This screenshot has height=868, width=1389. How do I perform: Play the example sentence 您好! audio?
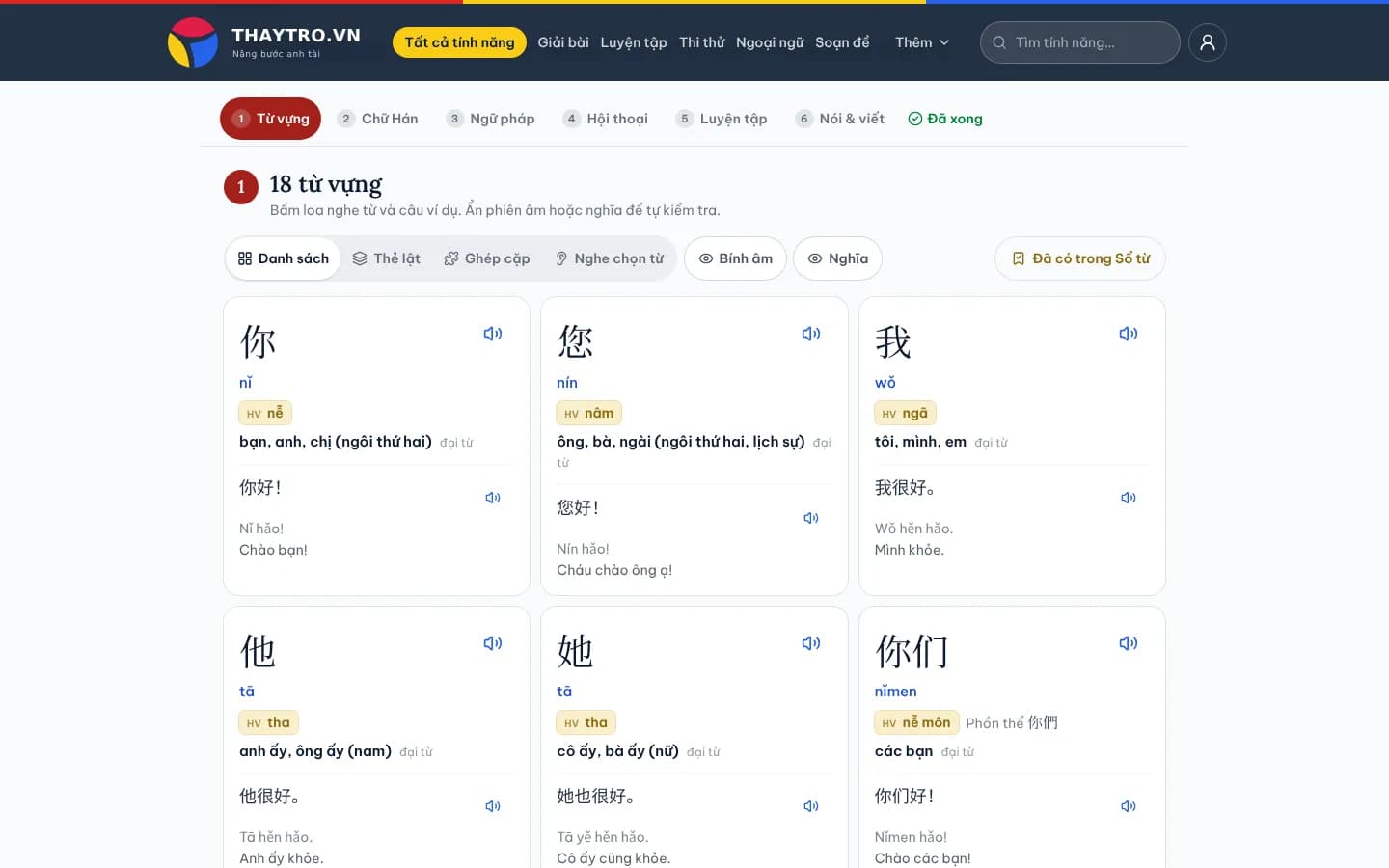(x=811, y=518)
